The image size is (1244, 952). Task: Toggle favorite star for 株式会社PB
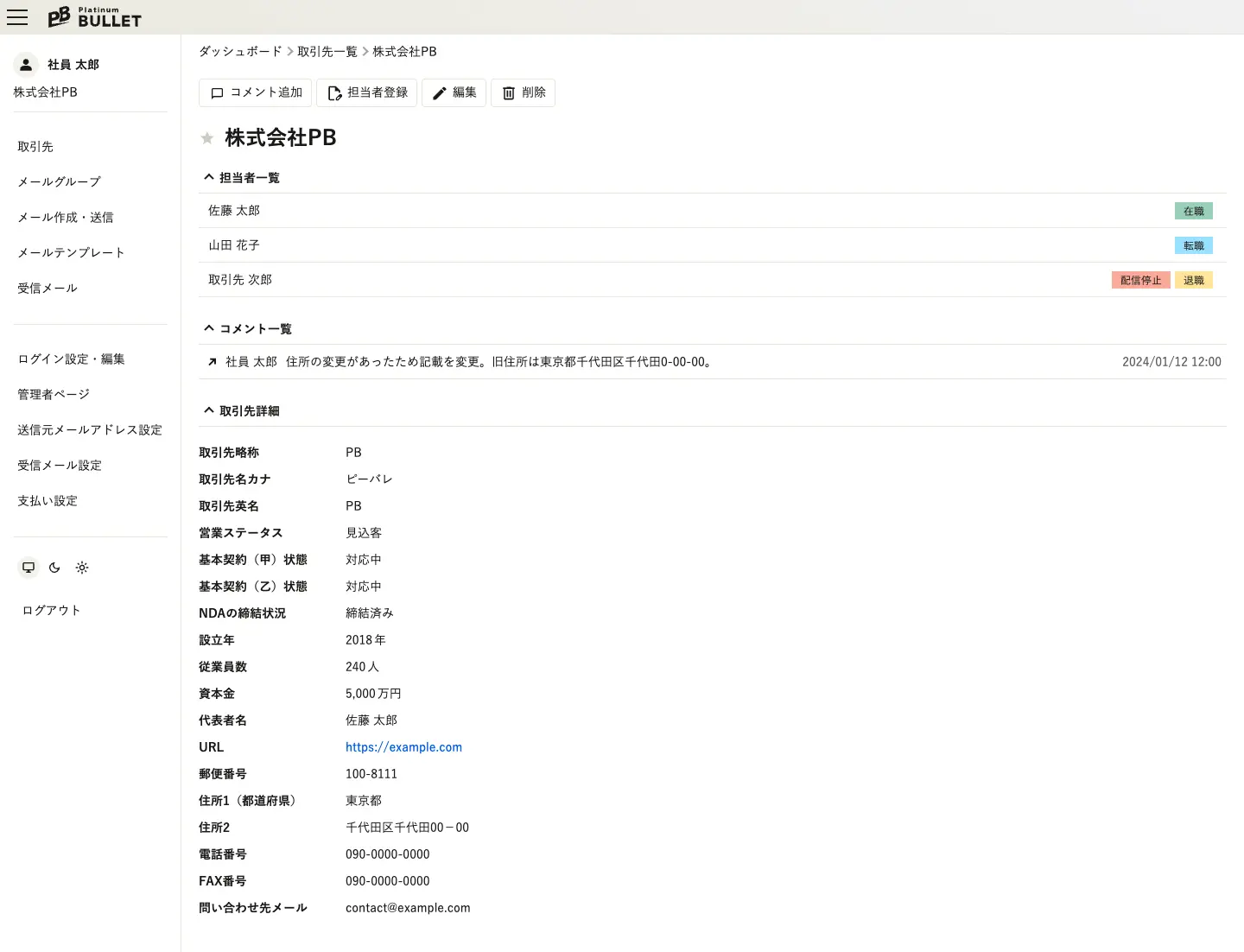[x=207, y=138]
